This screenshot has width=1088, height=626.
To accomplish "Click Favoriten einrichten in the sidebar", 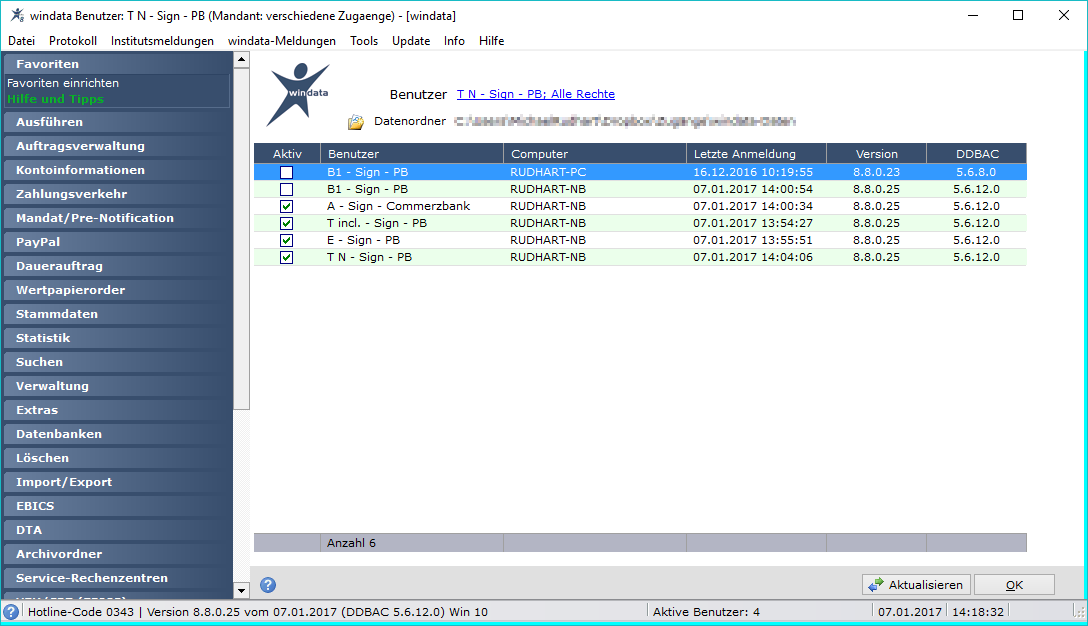I will (x=63, y=83).
